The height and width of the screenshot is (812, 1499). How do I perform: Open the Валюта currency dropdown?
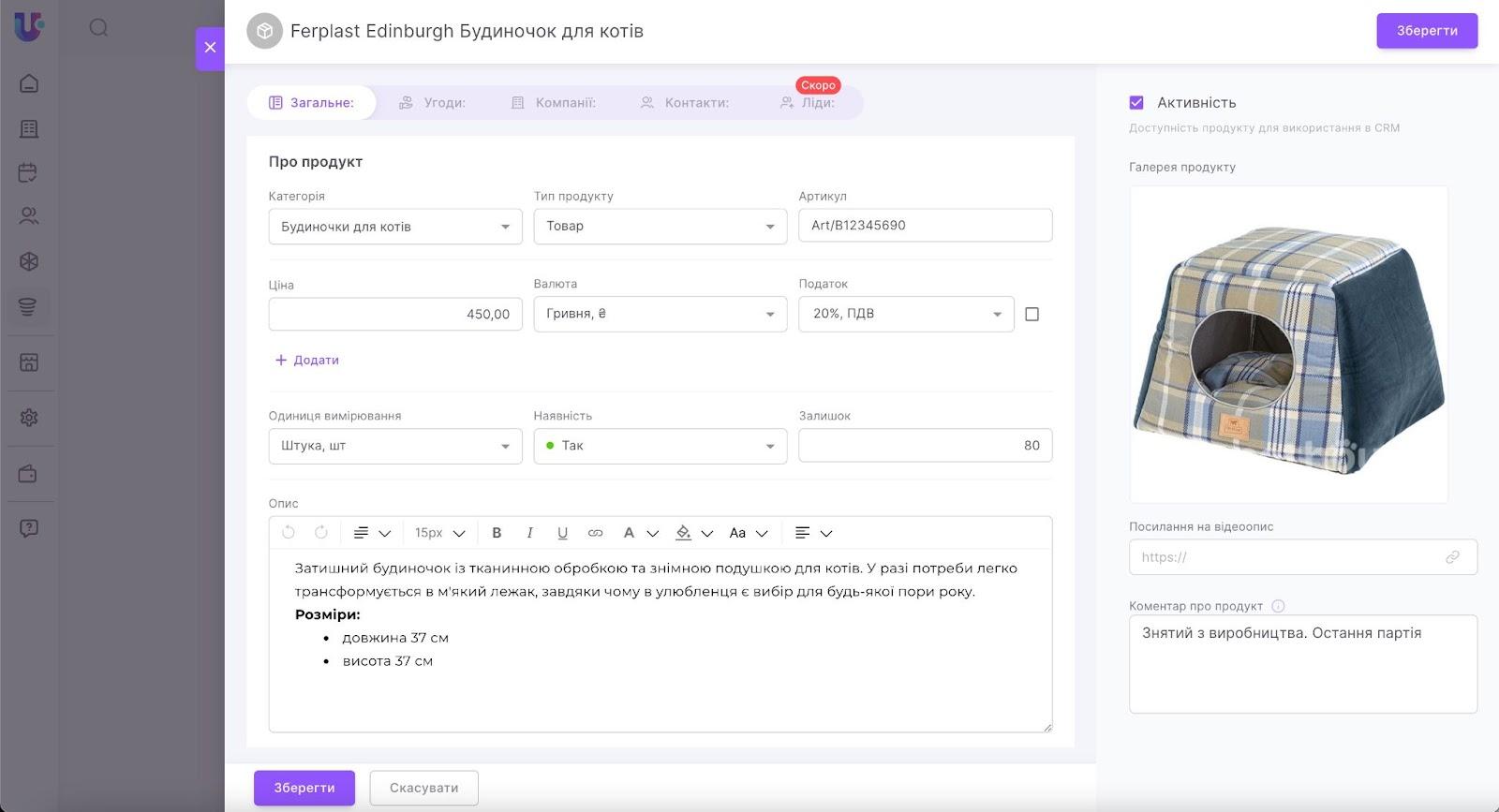pos(660,315)
